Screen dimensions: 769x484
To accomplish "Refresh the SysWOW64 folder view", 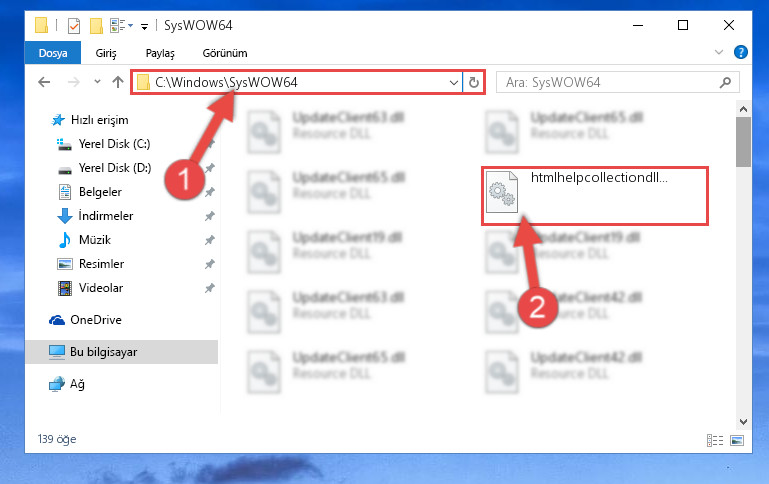I will pyautogui.click(x=473, y=82).
